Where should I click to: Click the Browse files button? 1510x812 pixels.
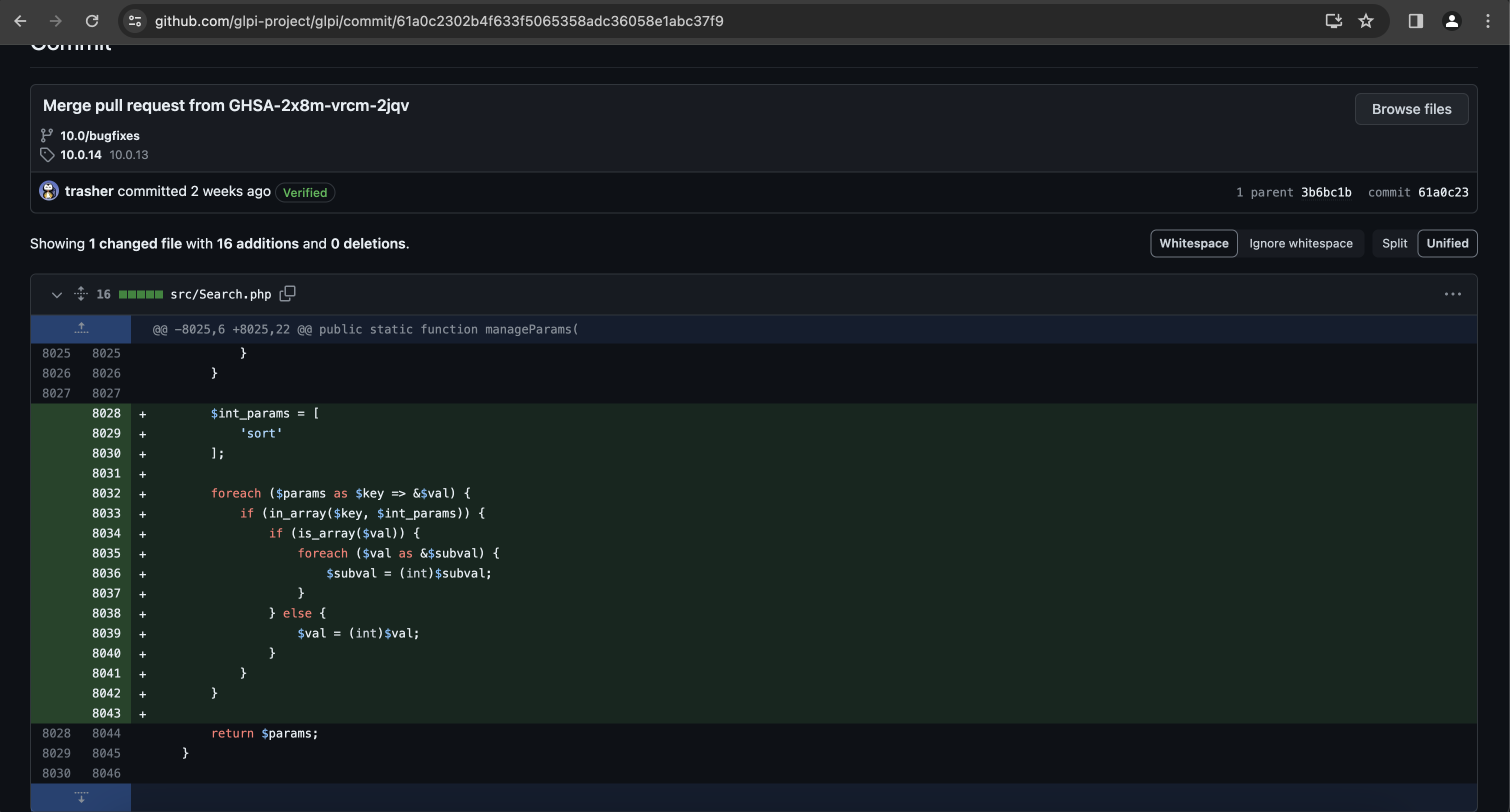[1411, 109]
